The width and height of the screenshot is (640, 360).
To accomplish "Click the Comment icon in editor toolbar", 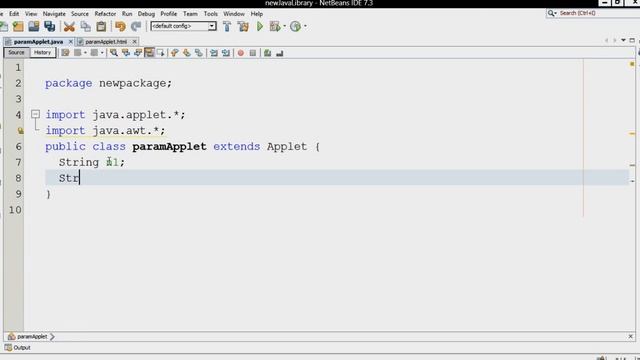I will (x=267, y=53).
